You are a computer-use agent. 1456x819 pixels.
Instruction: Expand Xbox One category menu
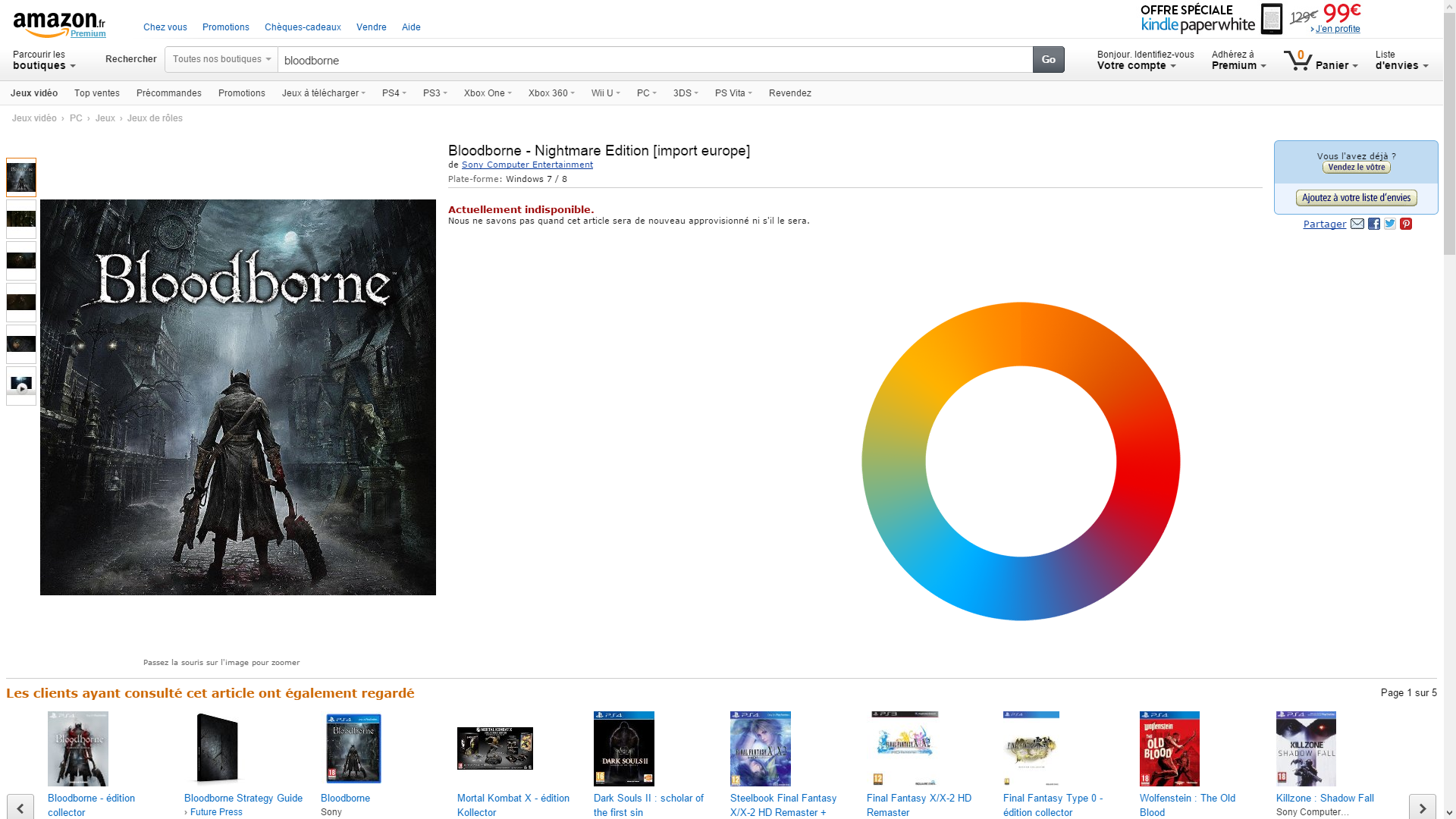click(488, 93)
